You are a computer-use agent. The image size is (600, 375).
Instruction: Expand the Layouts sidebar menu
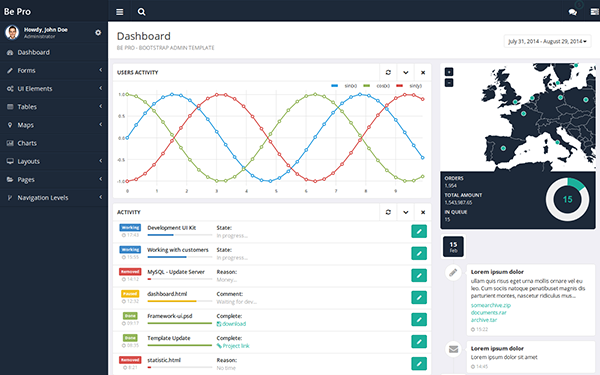pyautogui.click(x=54, y=161)
